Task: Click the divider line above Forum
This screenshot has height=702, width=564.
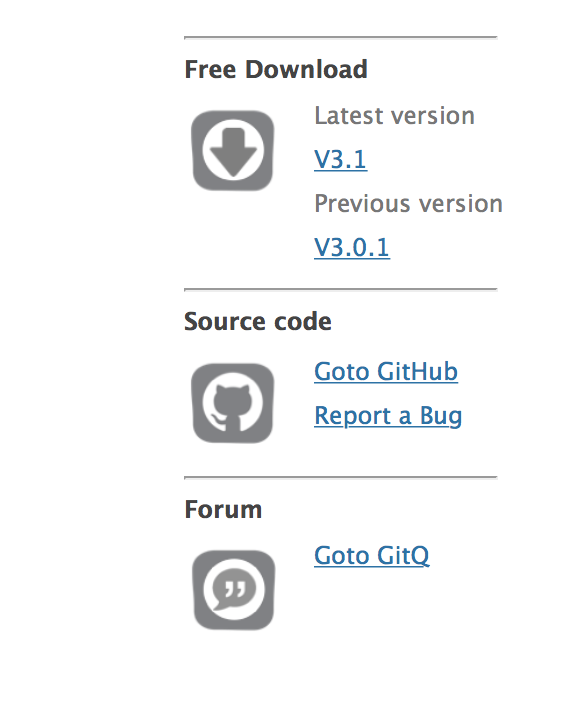Action: pyautogui.click(x=341, y=478)
